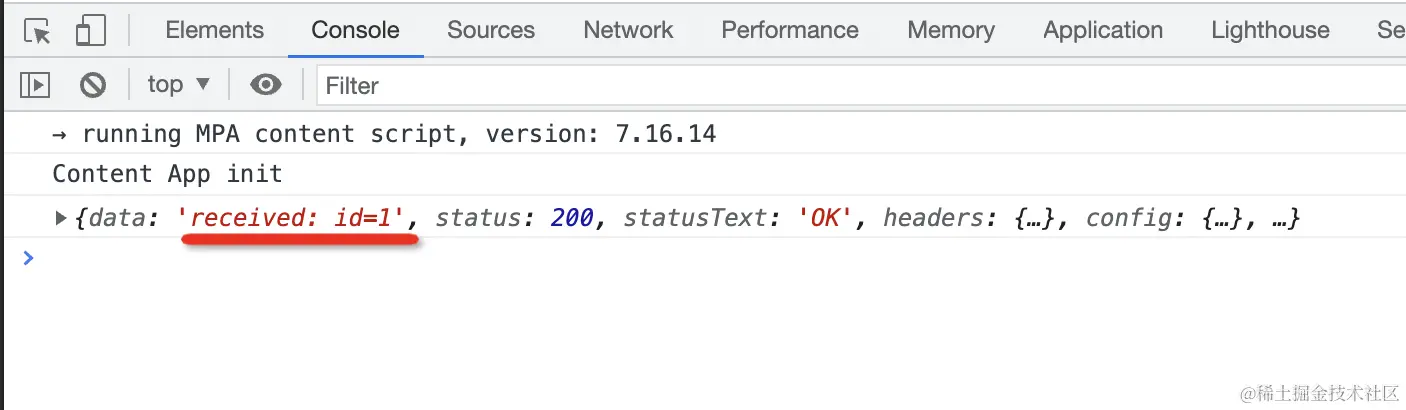Open the Performance tab
The height and width of the screenshot is (410, 1406).
[x=789, y=31]
